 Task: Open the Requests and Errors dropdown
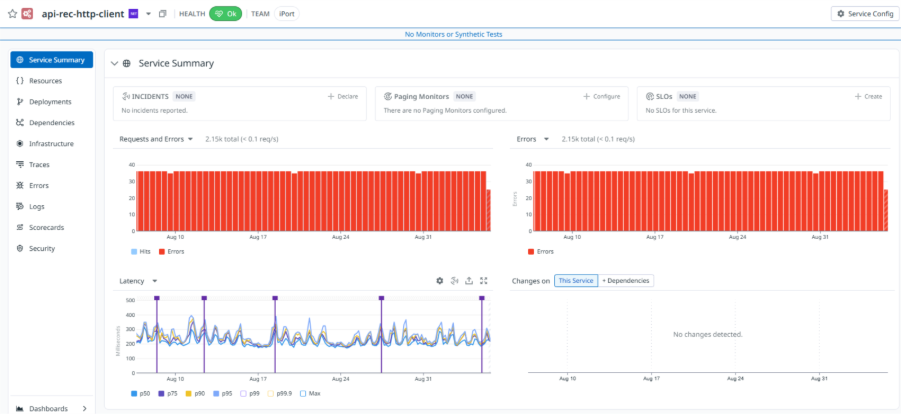coord(156,139)
